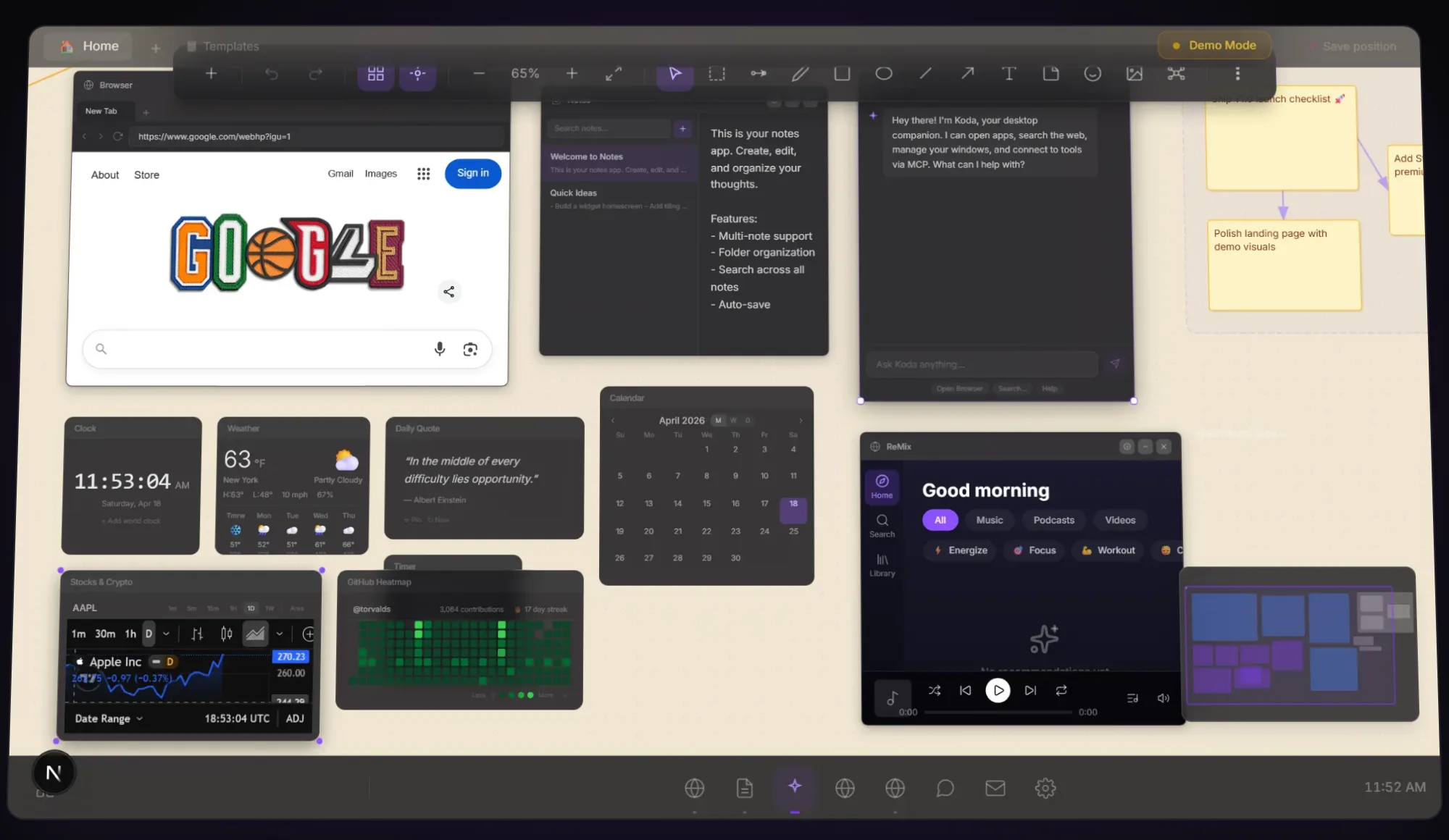
Task: Toggle ADJ in the stock chart footer
Action: tap(295, 718)
